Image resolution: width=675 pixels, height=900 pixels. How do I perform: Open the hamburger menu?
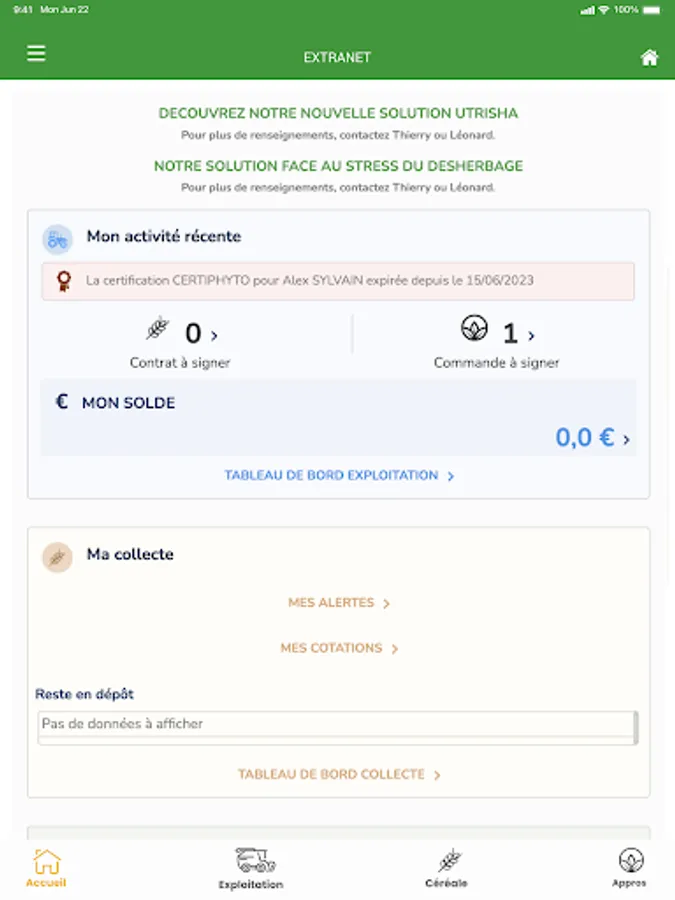(x=36, y=53)
